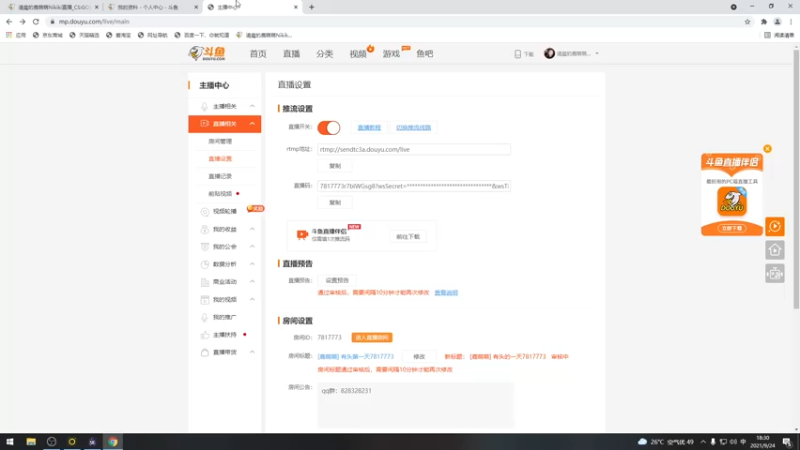Click 前往下载 for 斗鱼直播伴侣

(x=408, y=237)
